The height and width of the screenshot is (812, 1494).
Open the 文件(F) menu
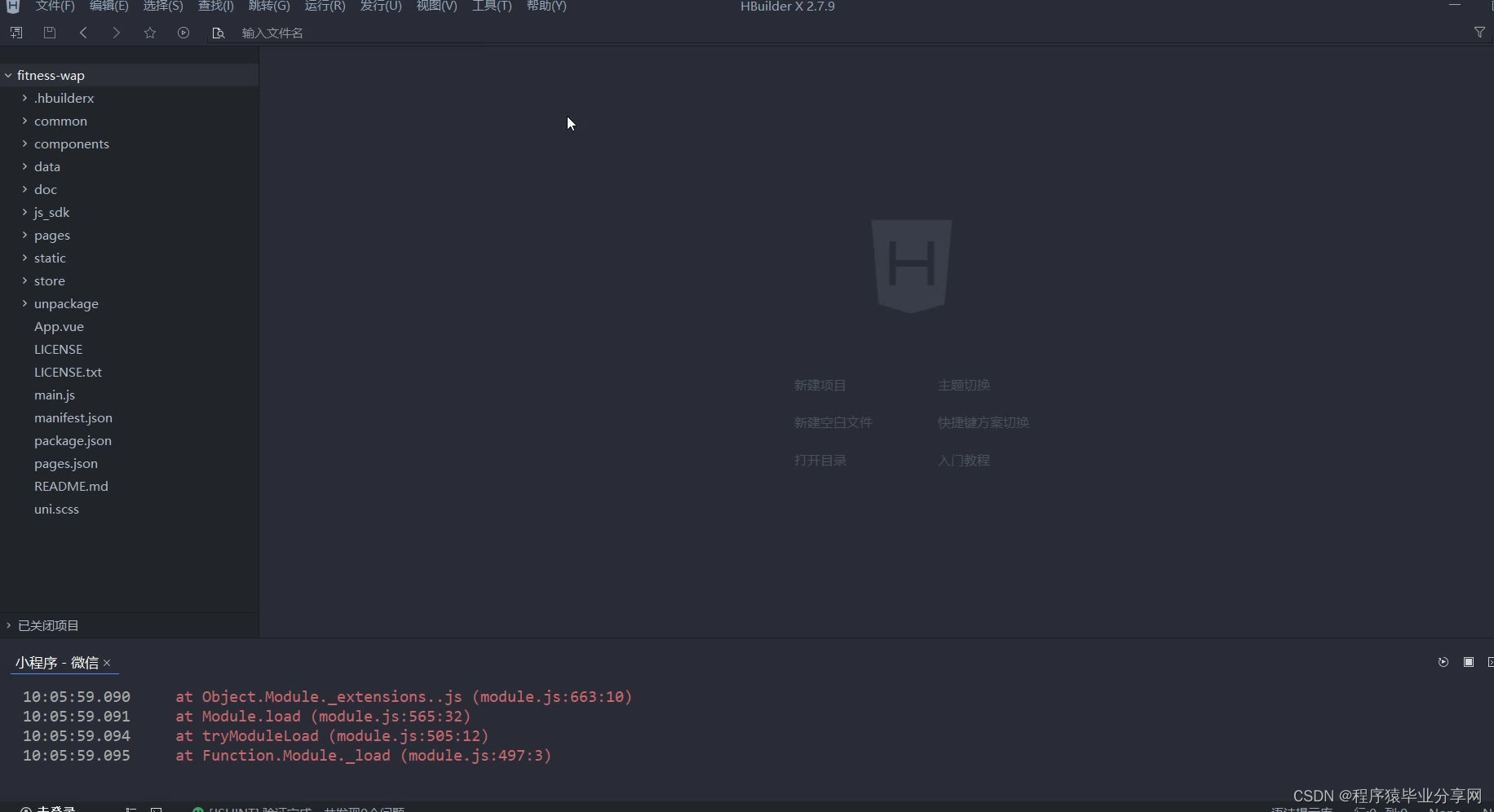(x=55, y=6)
